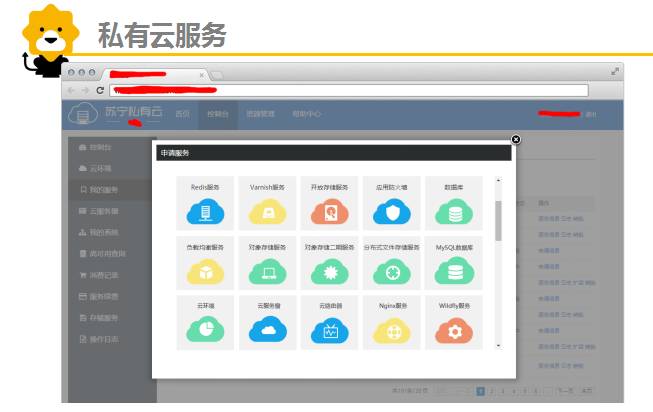This screenshot has width=653, height=412.
Task: Select the MySQL数据库 service icon
Action: (454, 271)
